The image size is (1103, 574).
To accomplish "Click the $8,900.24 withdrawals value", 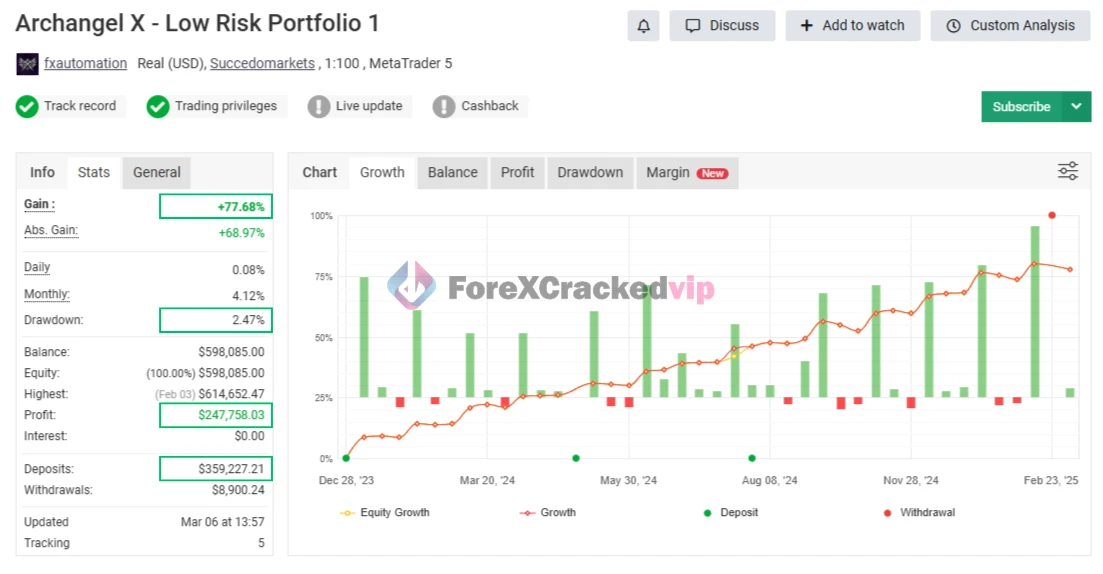I will [238, 490].
